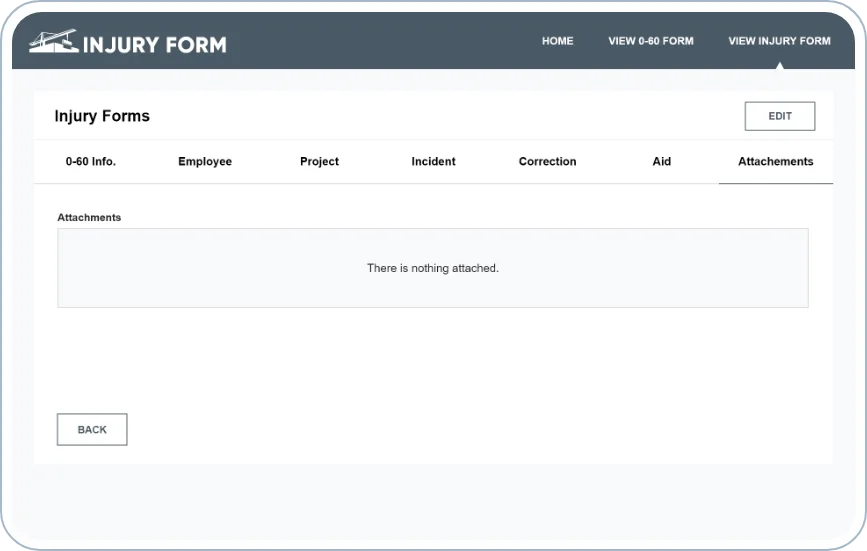
Task: Open the VIEW 0-60 FORM navigation link
Action: pos(651,41)
